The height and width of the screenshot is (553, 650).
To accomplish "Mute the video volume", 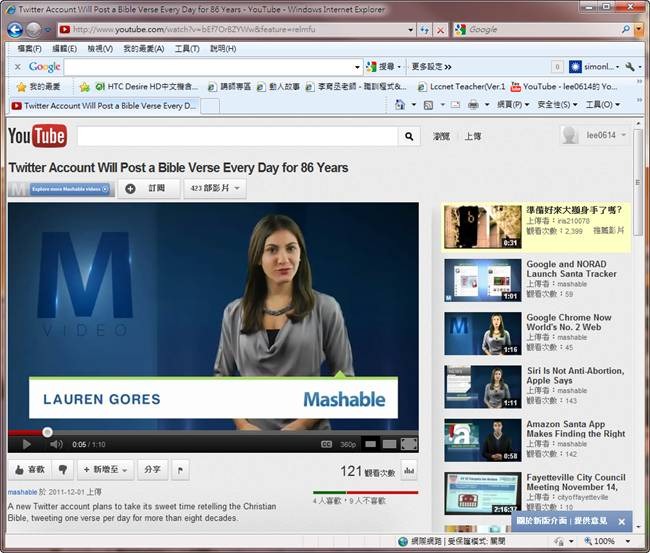I will (x=55, y=444).
